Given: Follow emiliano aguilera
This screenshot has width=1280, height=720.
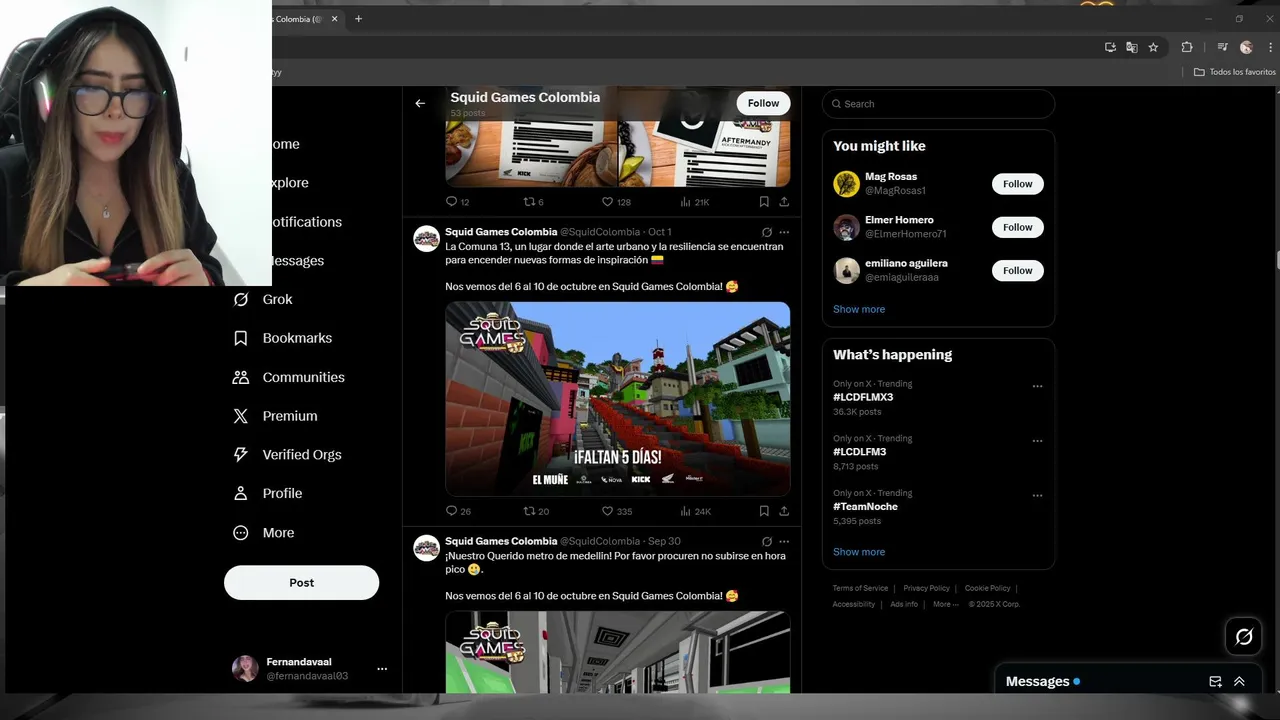Looking at the screenshot, I should [x=1018, y=270].
